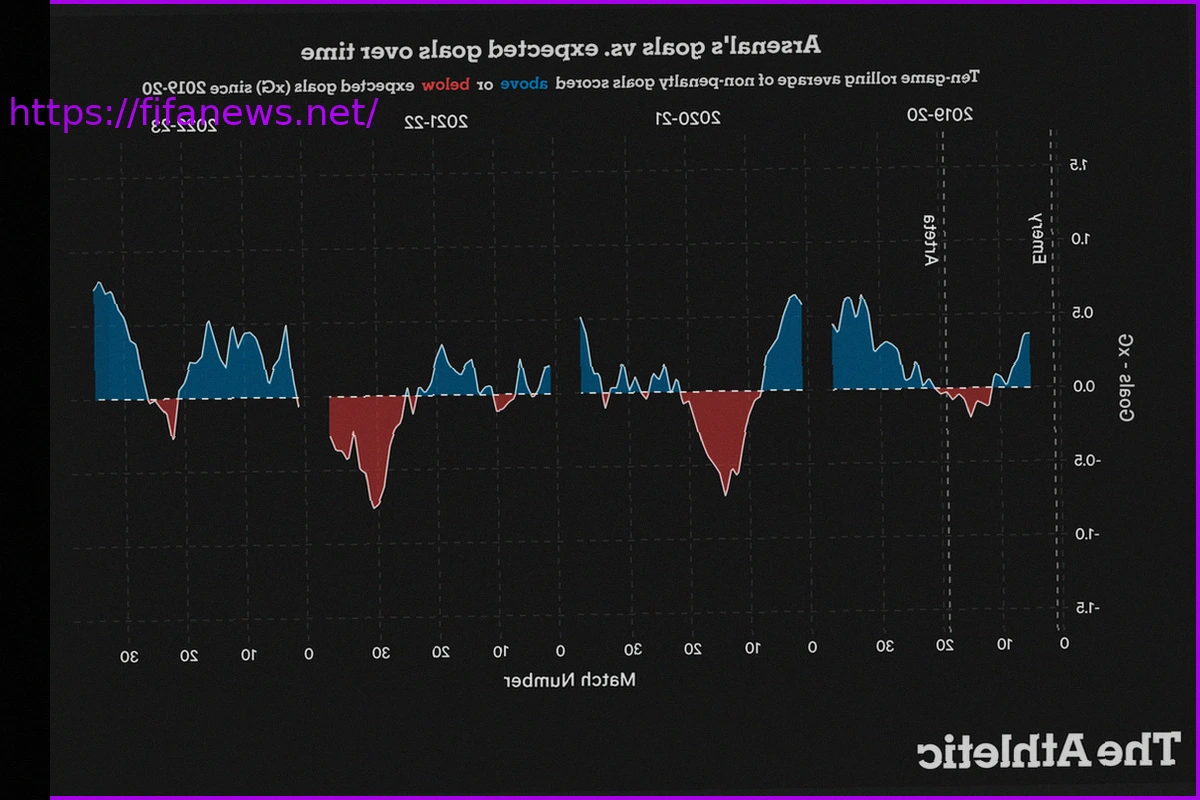Click the Arteta manager marker label
The width and height of the screenshot is (1200, 800).
point(930,241)
